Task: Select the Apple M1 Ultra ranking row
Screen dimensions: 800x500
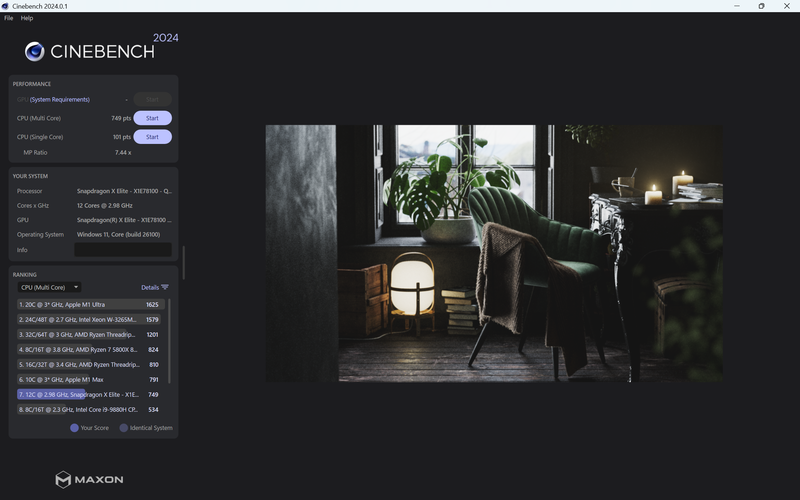Action: tap(89, 305)
